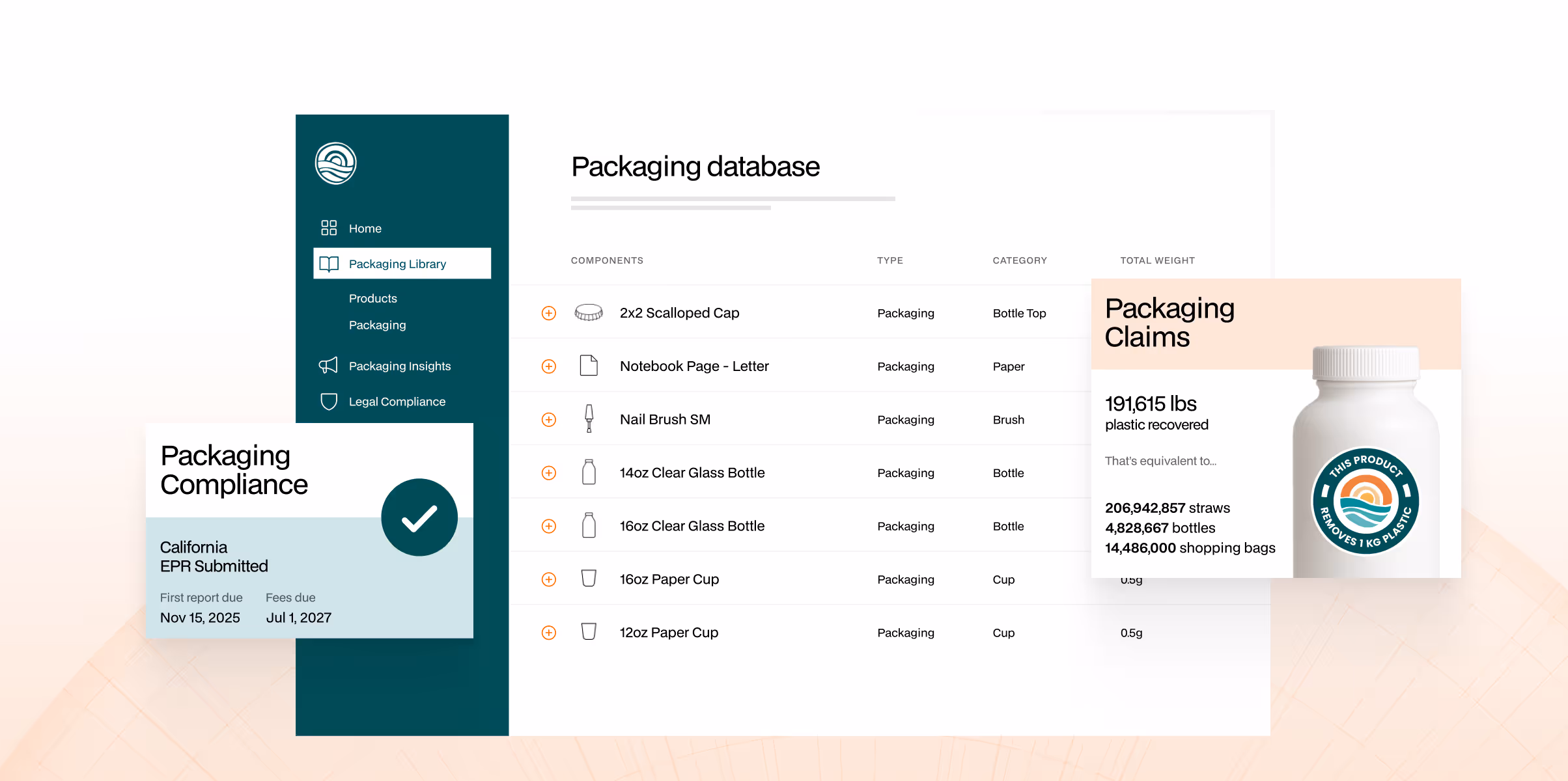
Task: Expand the 12oz Paper Cup row
Action: (549, 633)
